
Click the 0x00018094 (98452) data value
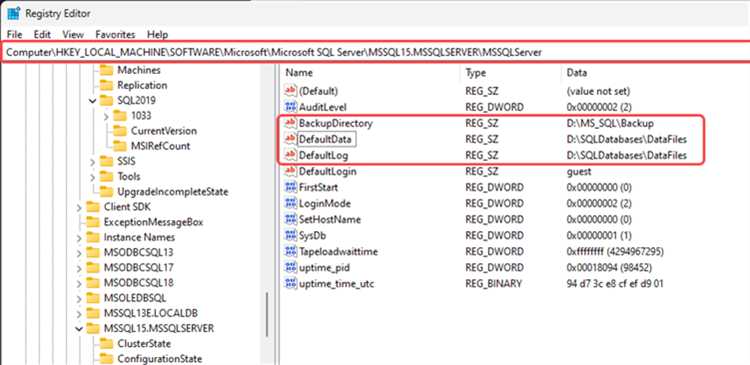point(609,267)
